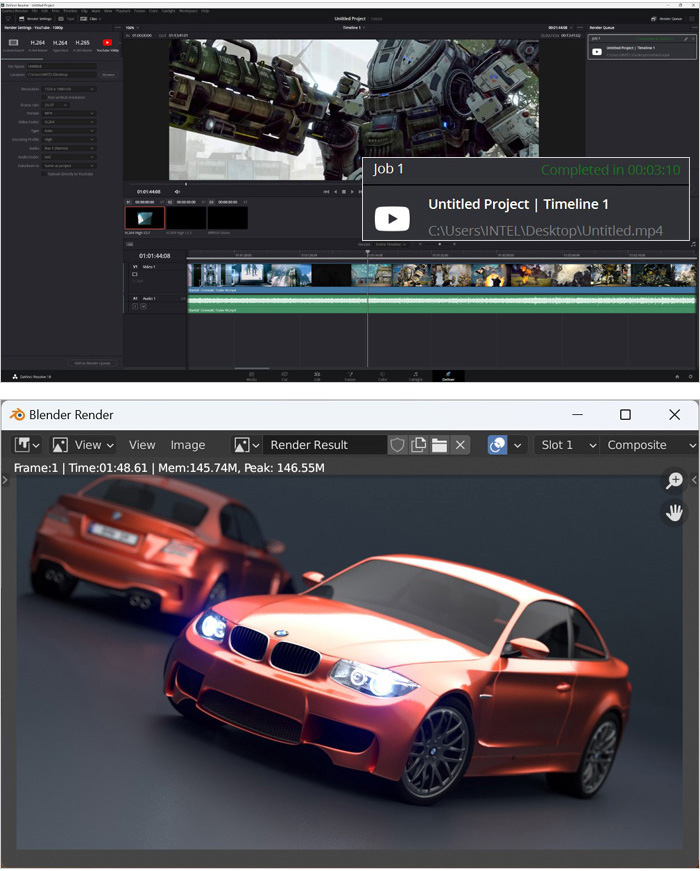Screen dimensions: 700x871
Task: Click the large YouTube icon in Job 1
Action: (x=391, y=219)
